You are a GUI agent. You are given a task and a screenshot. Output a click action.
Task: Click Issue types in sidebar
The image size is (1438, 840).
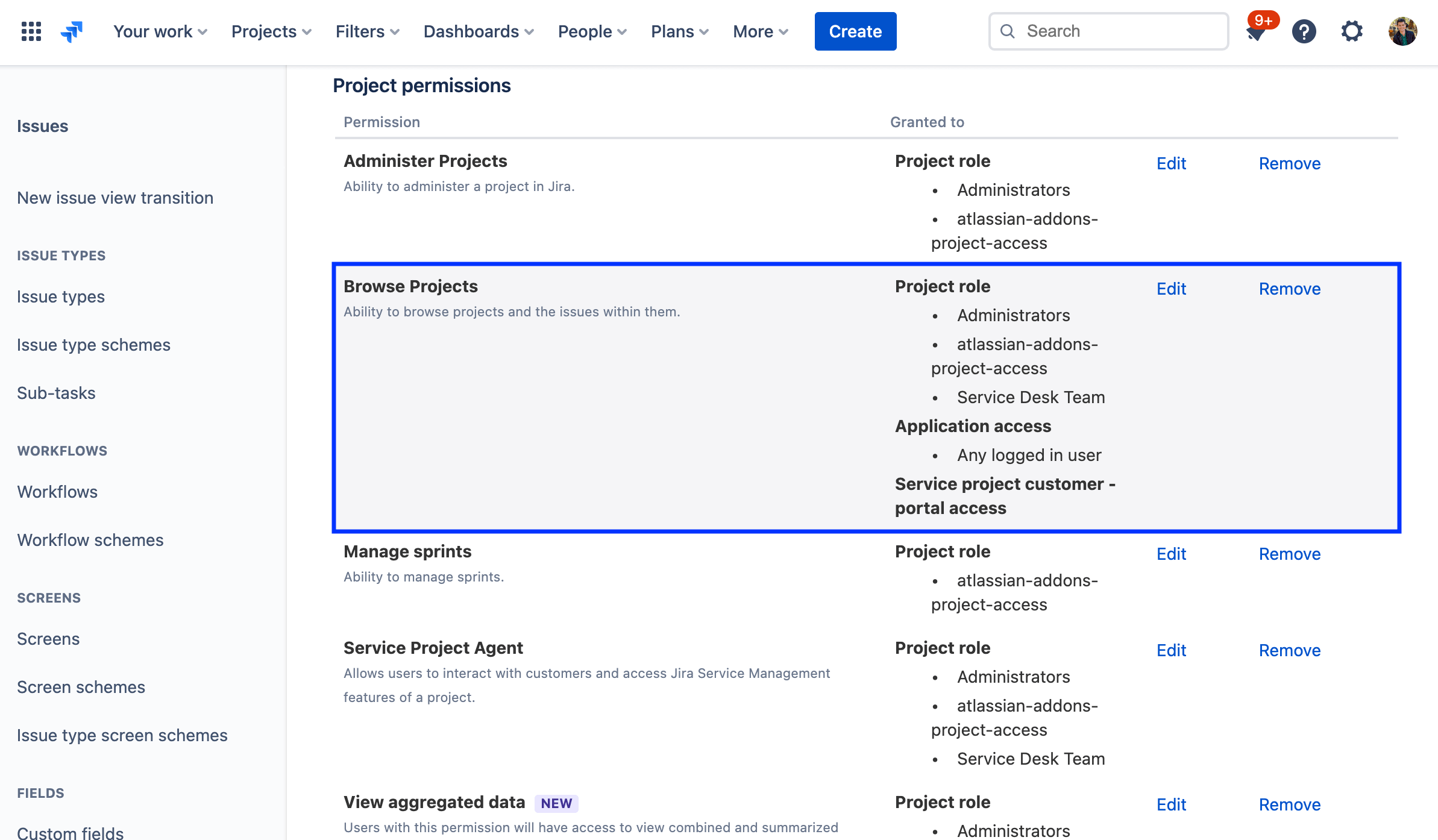[x=60, y=296]
